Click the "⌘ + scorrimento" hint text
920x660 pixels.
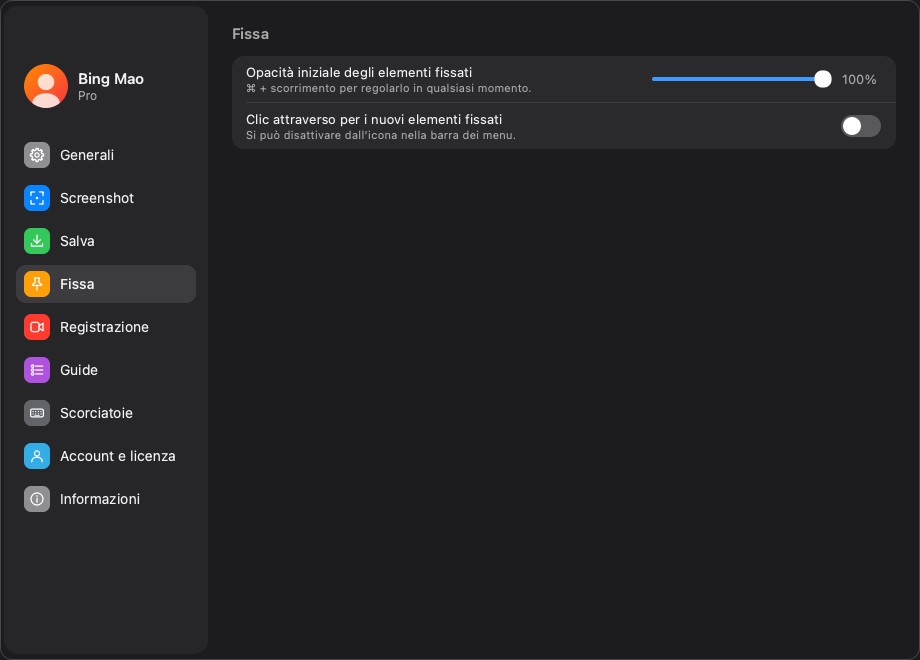[x=388, y=89]
